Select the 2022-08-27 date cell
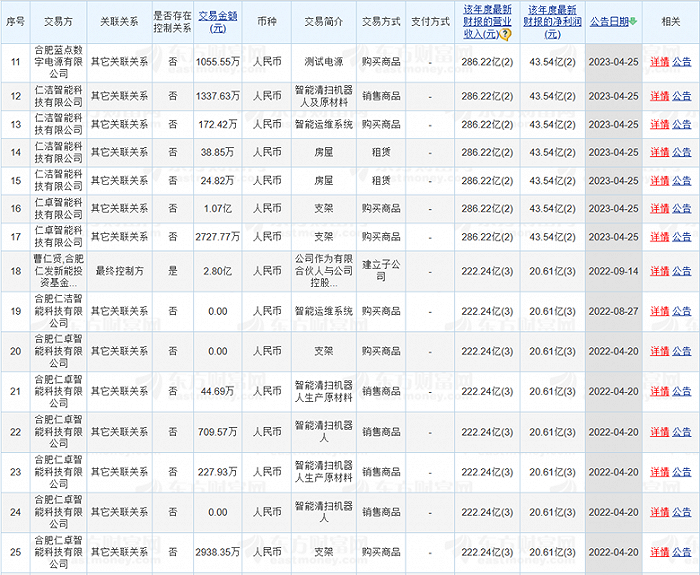The width and height of the screenshot is (700, 575). tap(613, 311)
